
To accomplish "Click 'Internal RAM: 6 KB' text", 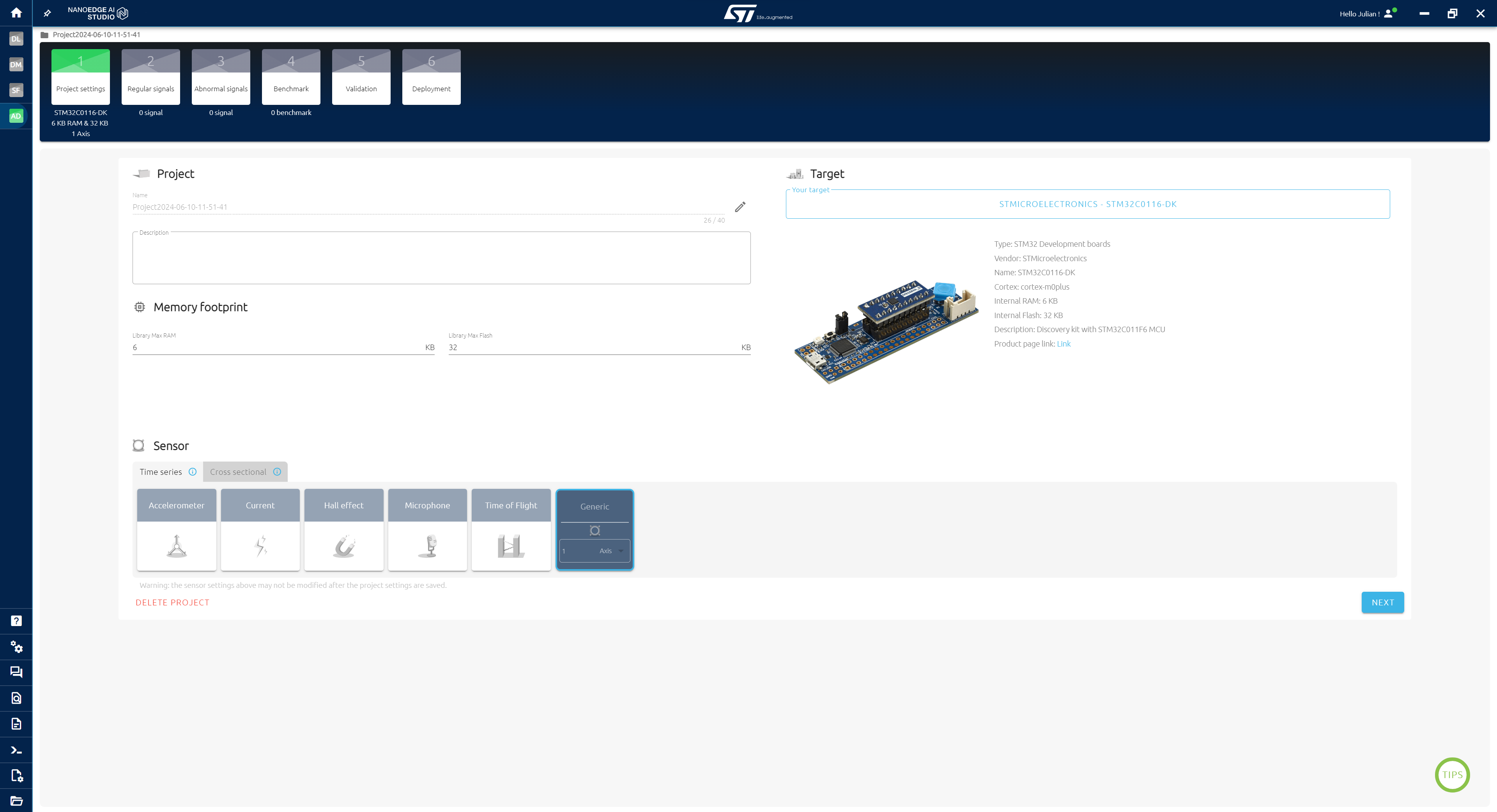I will pyautogui.click(x=1026, y=301).
